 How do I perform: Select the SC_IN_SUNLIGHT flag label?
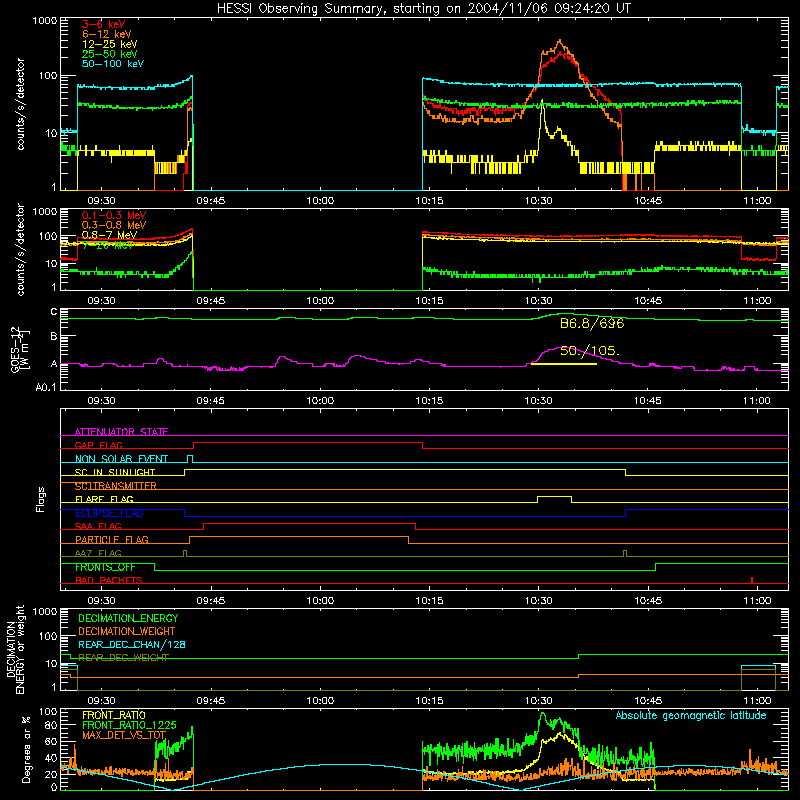(115, 472)
